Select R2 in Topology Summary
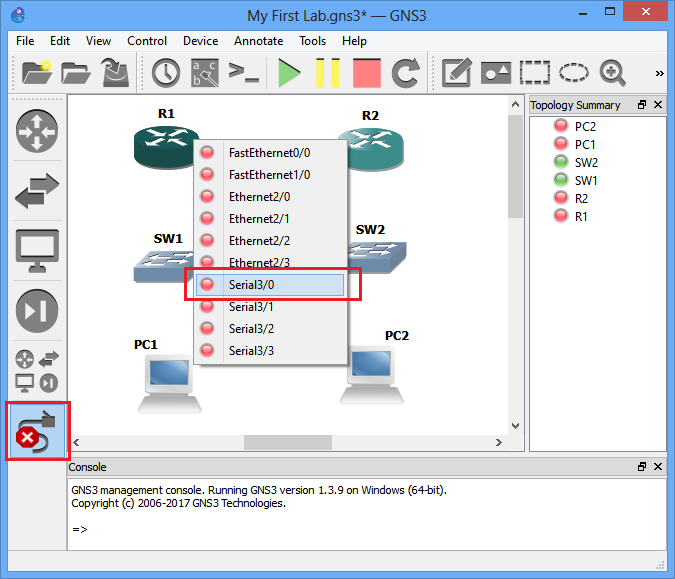 tap(581, 198)
